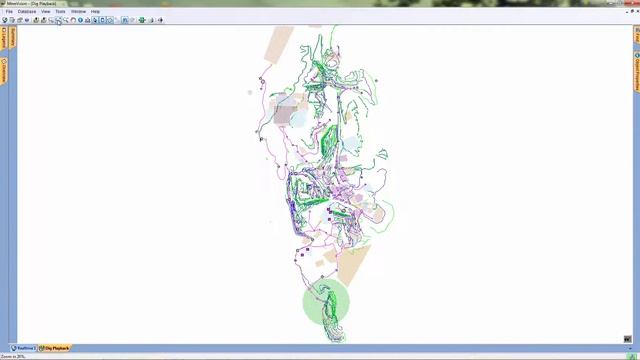Screen dimensions: 640x360
Task: Click the magnifier icon right of the highlighted zoom tool
Action: pyautogui.click(x=66, y=20)
